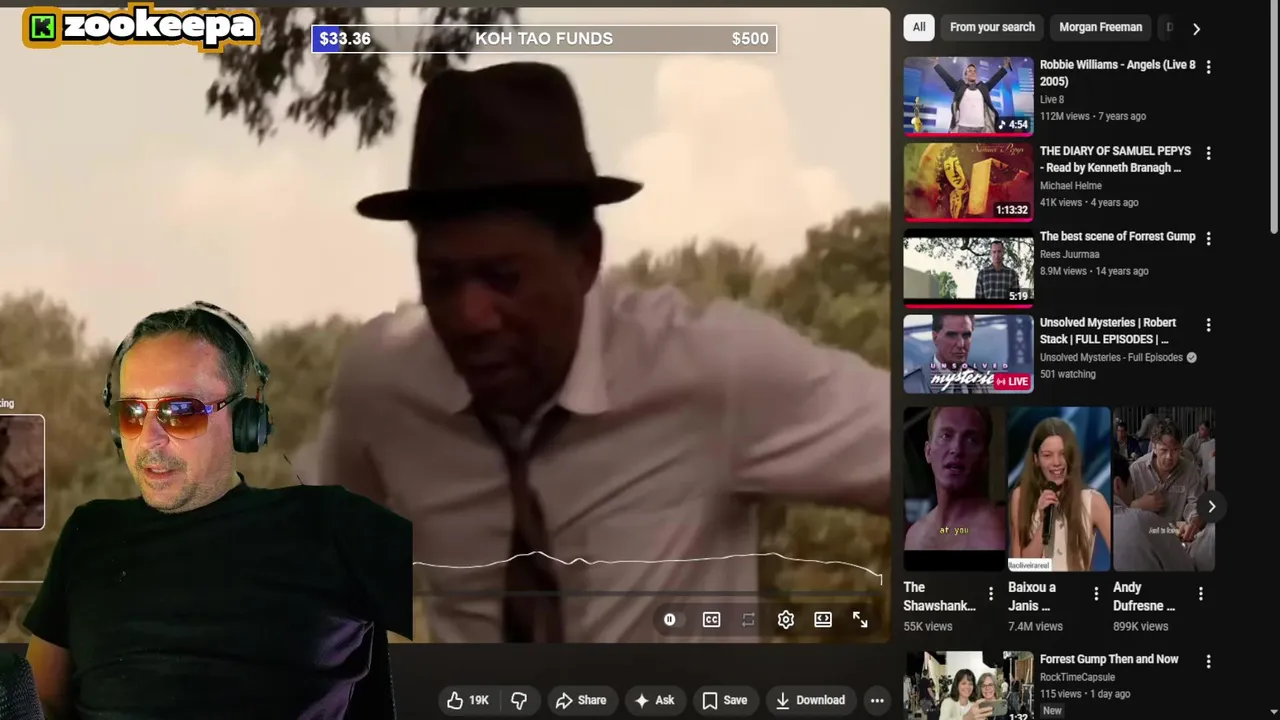The image size is (1280, 720).
Task: Open menu for Diary of Samuel Pepys
Action: 1208,153
